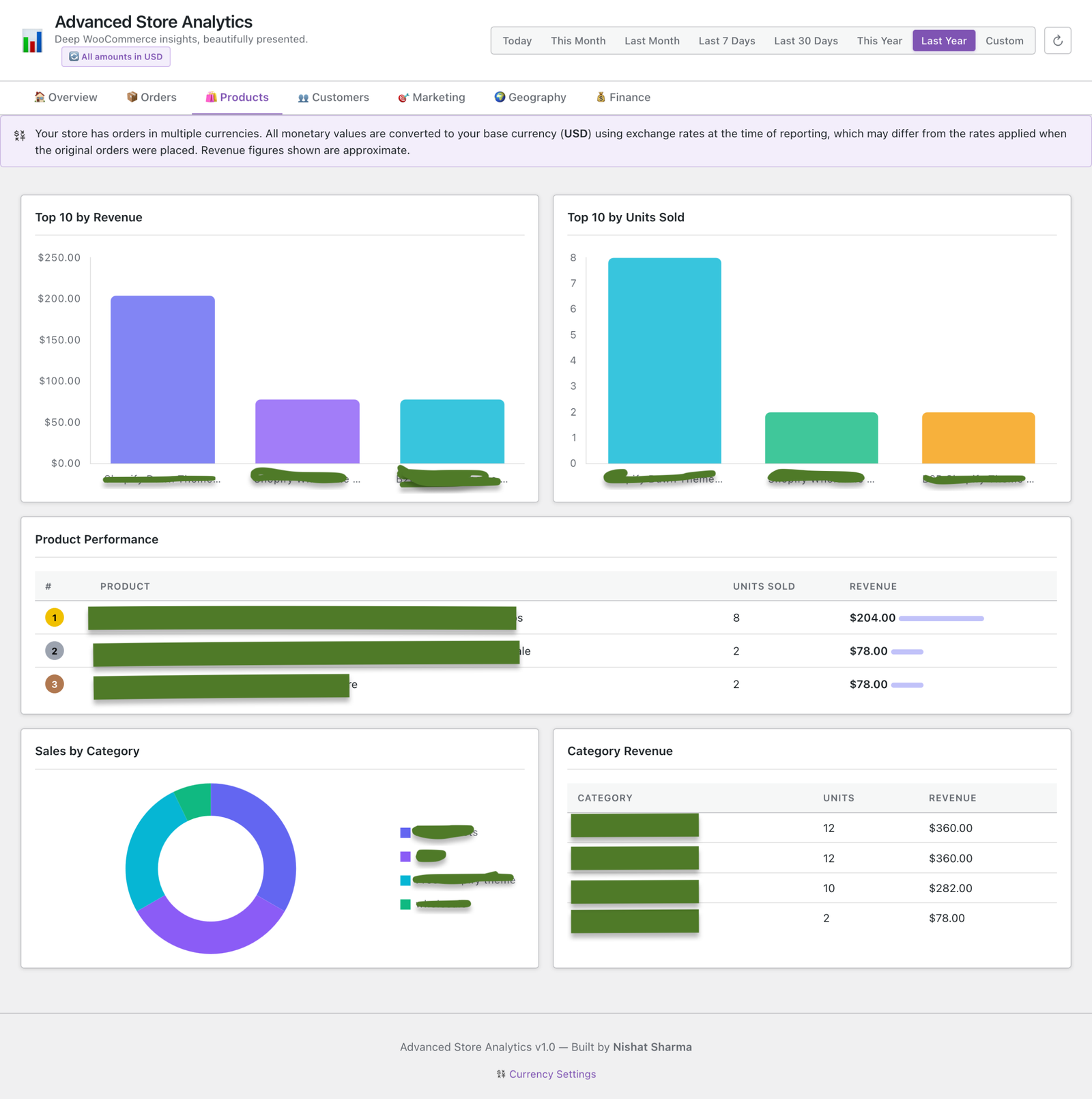Viewport: 1092px width, 1099px height.
Task: Click the bronze rank 3 badge
Action: point(55,684)
